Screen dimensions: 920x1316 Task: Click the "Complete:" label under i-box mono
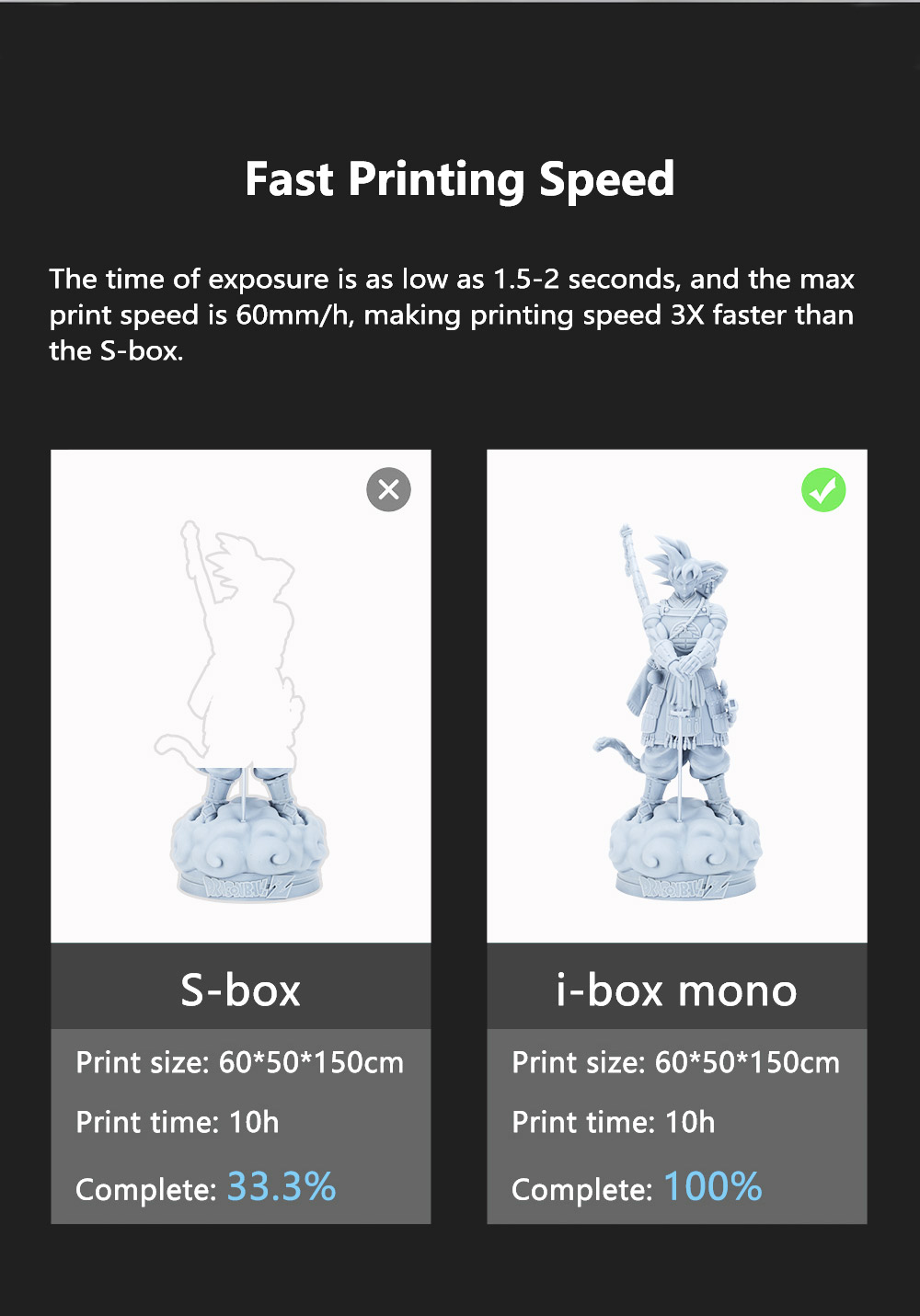coord(581,1190)
